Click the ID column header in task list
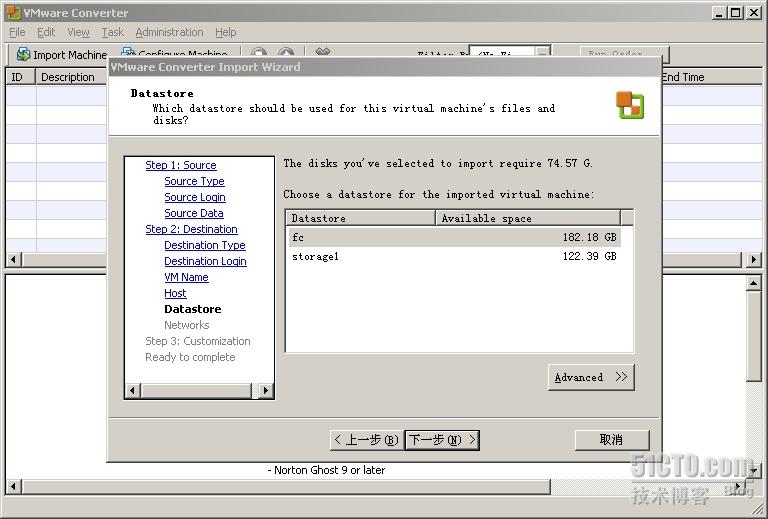 point(21,77)
